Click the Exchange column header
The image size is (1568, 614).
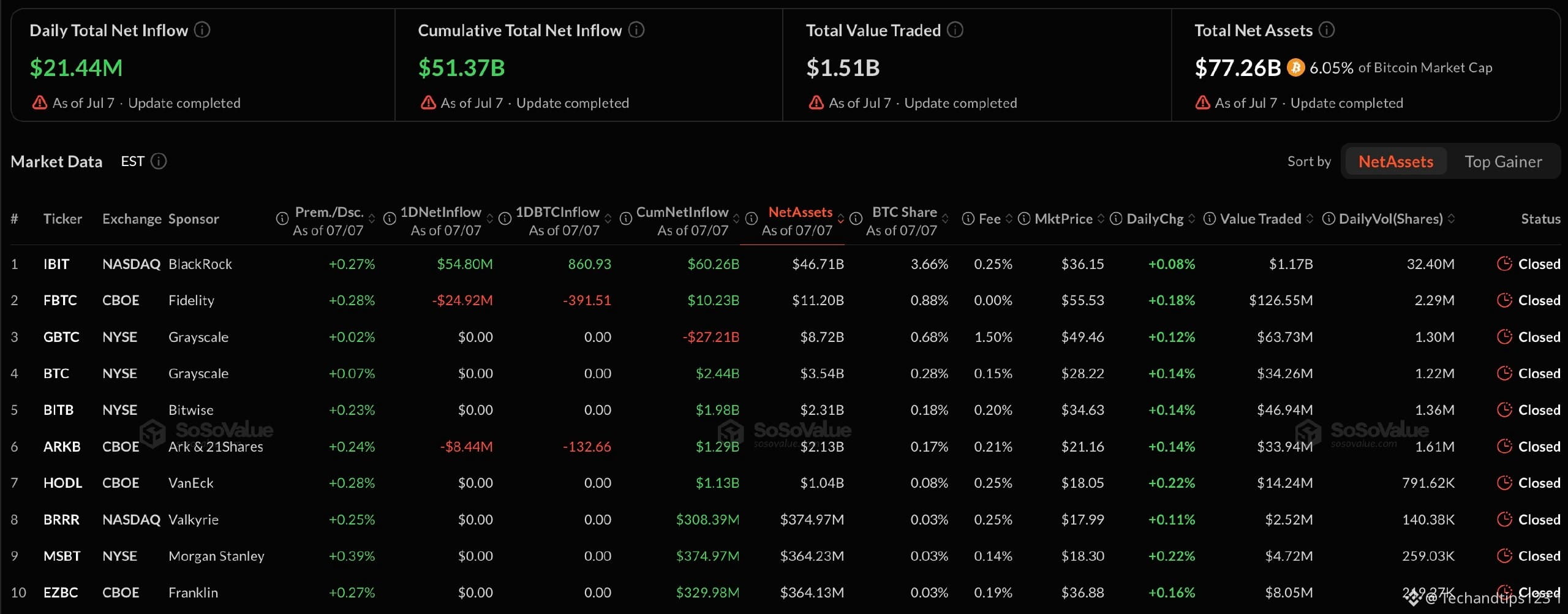coord(132,219)
